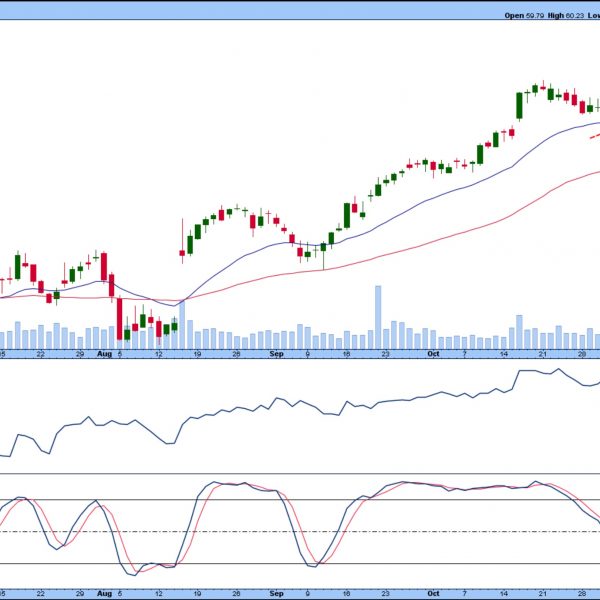This screenshot has height=600, width=600.
Task: Click date 22 on stochastic panel date axis
Action: (41, 594)
